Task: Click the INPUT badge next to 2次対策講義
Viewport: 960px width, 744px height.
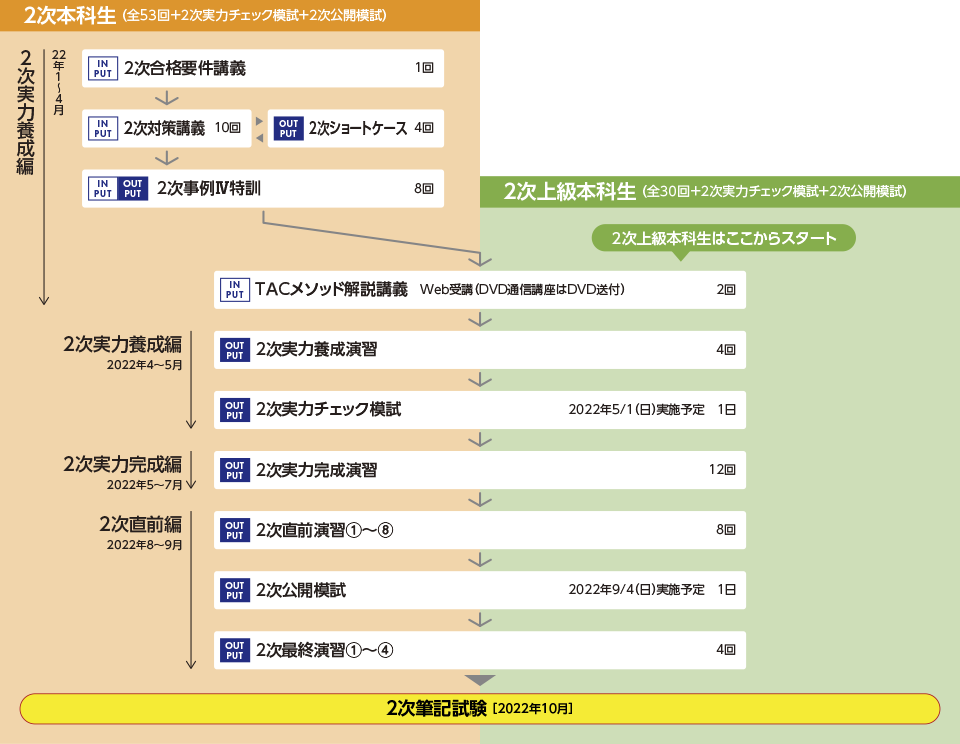Action: [x=103, y=128]
